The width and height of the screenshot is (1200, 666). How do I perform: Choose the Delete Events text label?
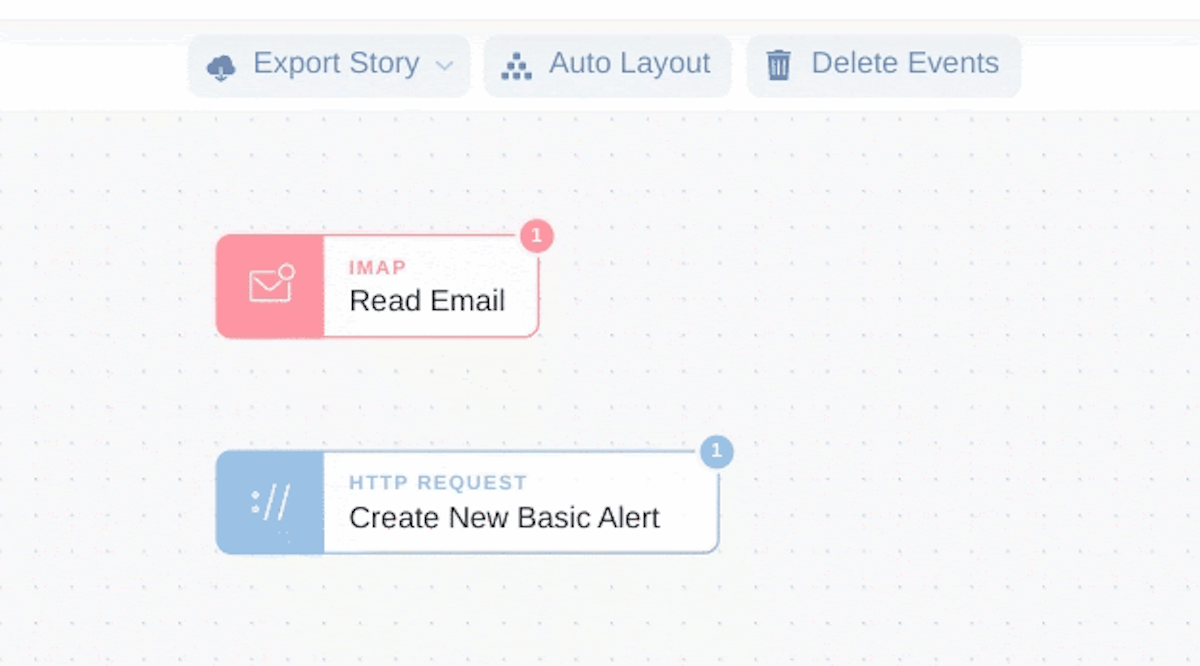905,63
